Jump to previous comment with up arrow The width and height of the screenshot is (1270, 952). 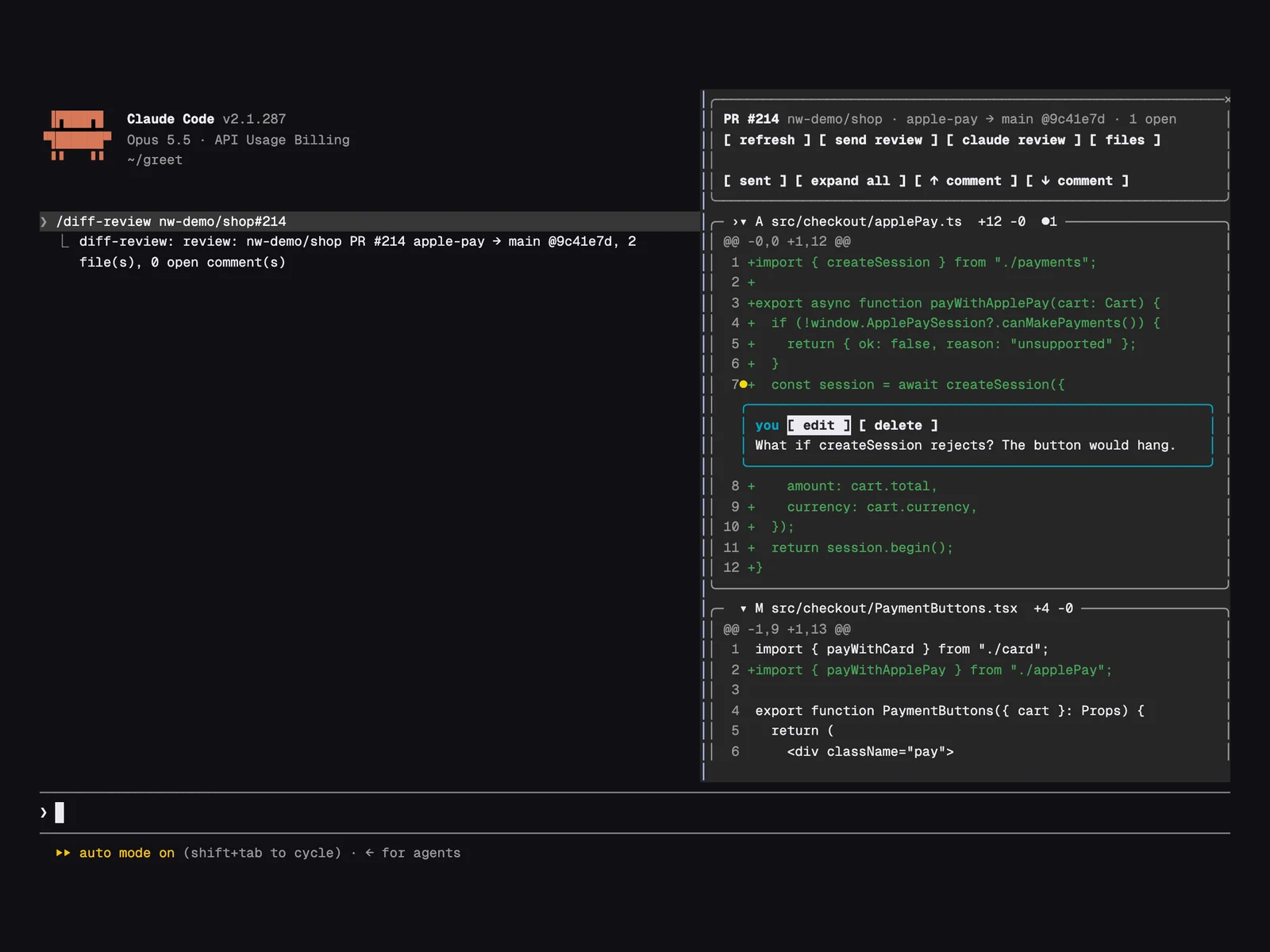pyautogui.click(x=966, y=181)
